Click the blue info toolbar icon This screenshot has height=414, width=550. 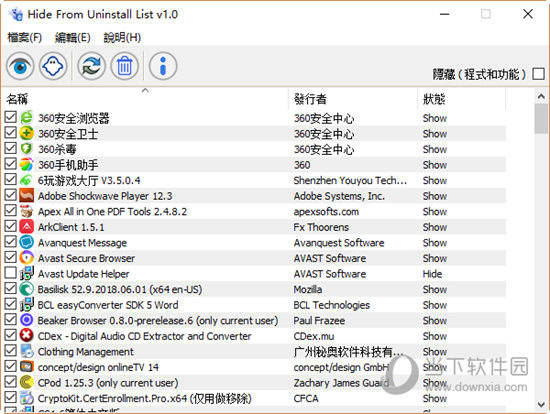163,66
